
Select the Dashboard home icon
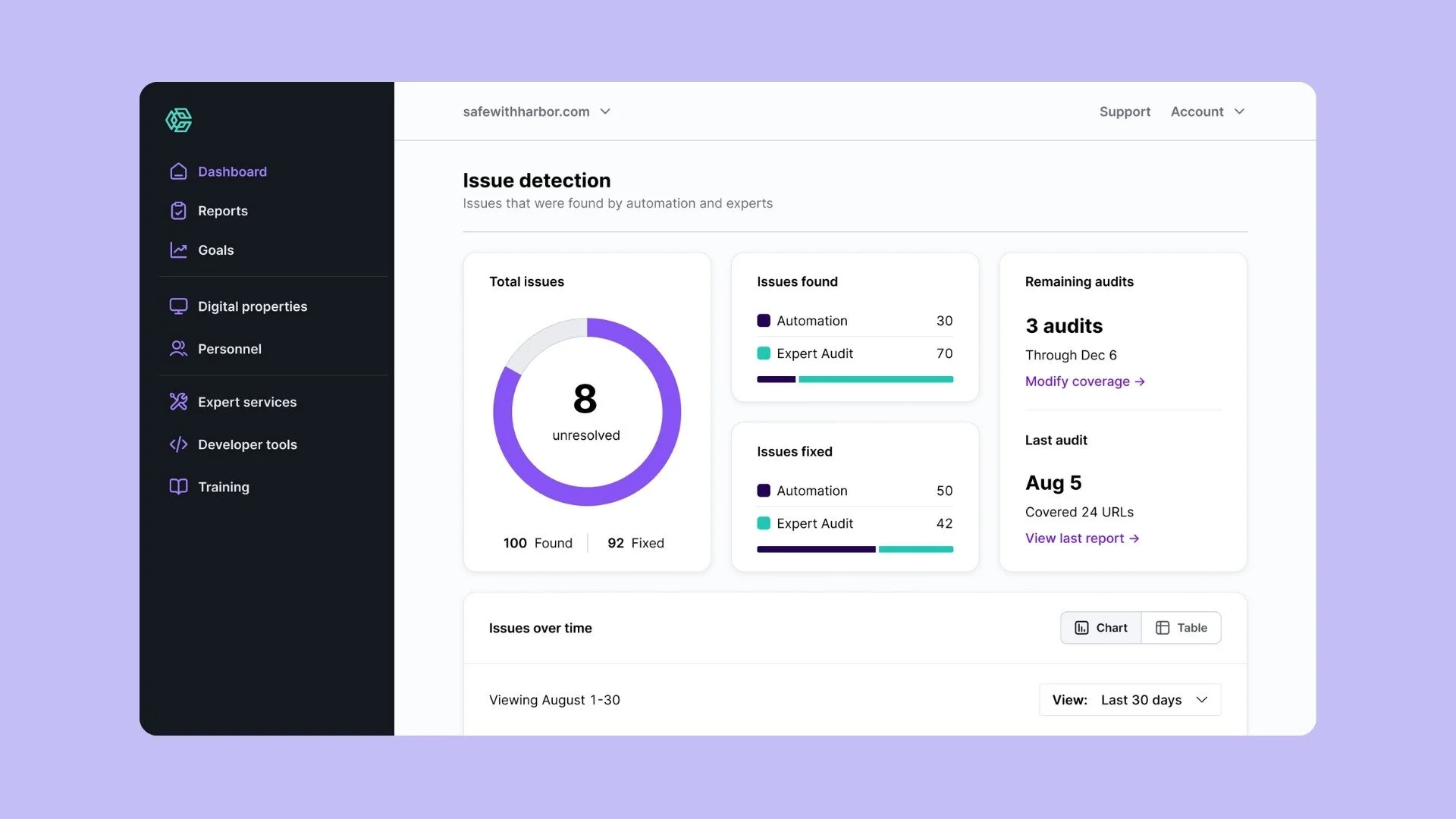pos(178,171)
